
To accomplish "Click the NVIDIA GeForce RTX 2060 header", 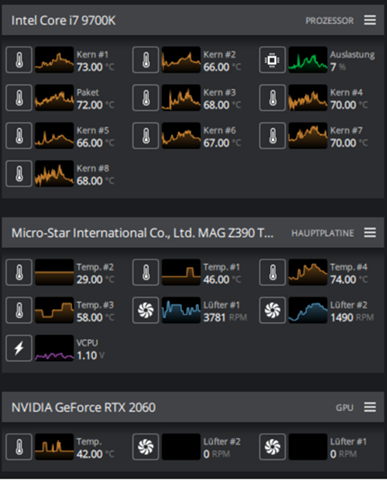I will (83, 407).
